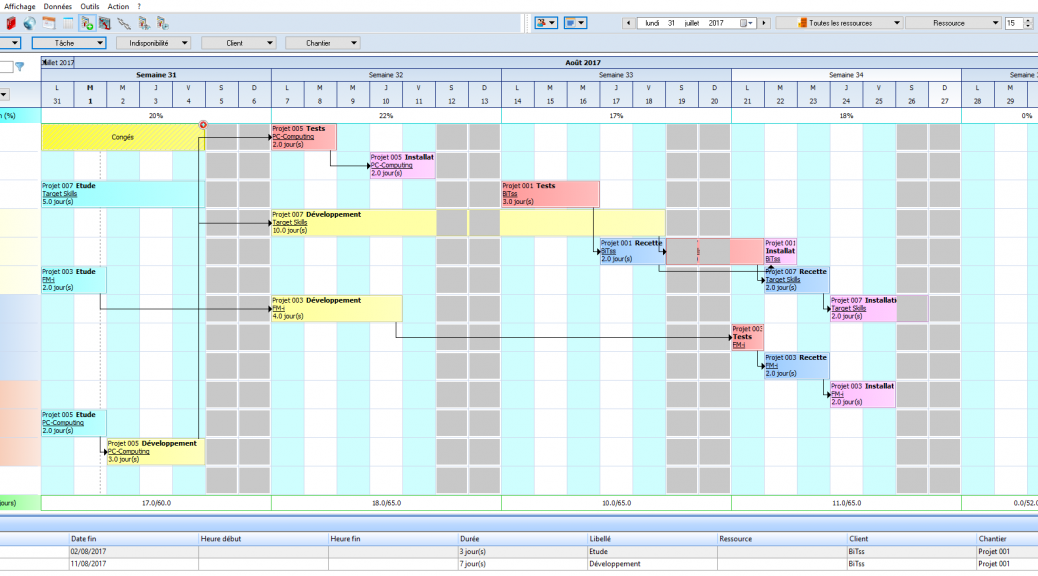Image resolution: width=1038 pixels, height=576 pixels.
Task: Click the globe toolbar icon
Action: coord(29,23)
